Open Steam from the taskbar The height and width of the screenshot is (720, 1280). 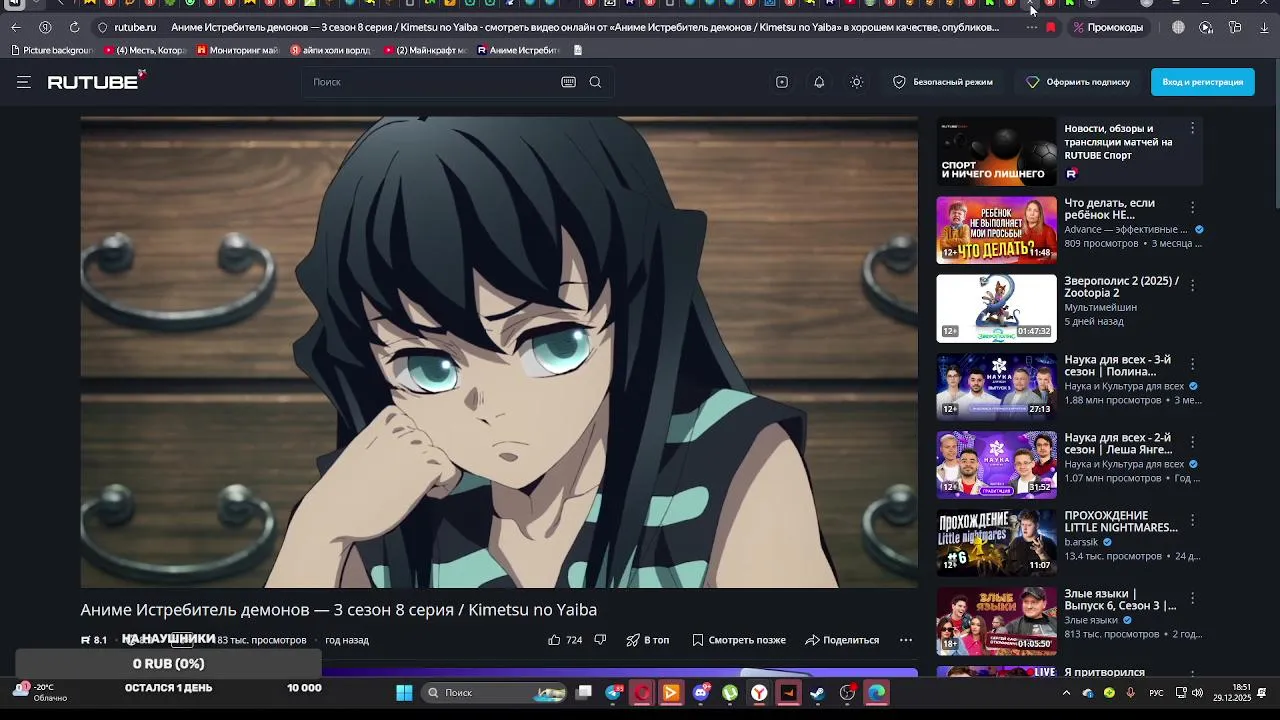click(818, 693)
